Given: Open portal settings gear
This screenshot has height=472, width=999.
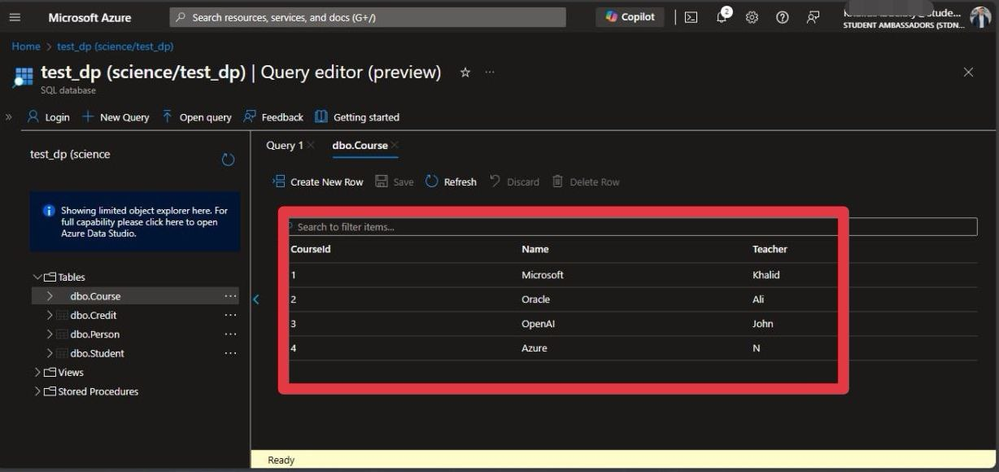Looking at the screenshot, I should [x=752, y=18].
